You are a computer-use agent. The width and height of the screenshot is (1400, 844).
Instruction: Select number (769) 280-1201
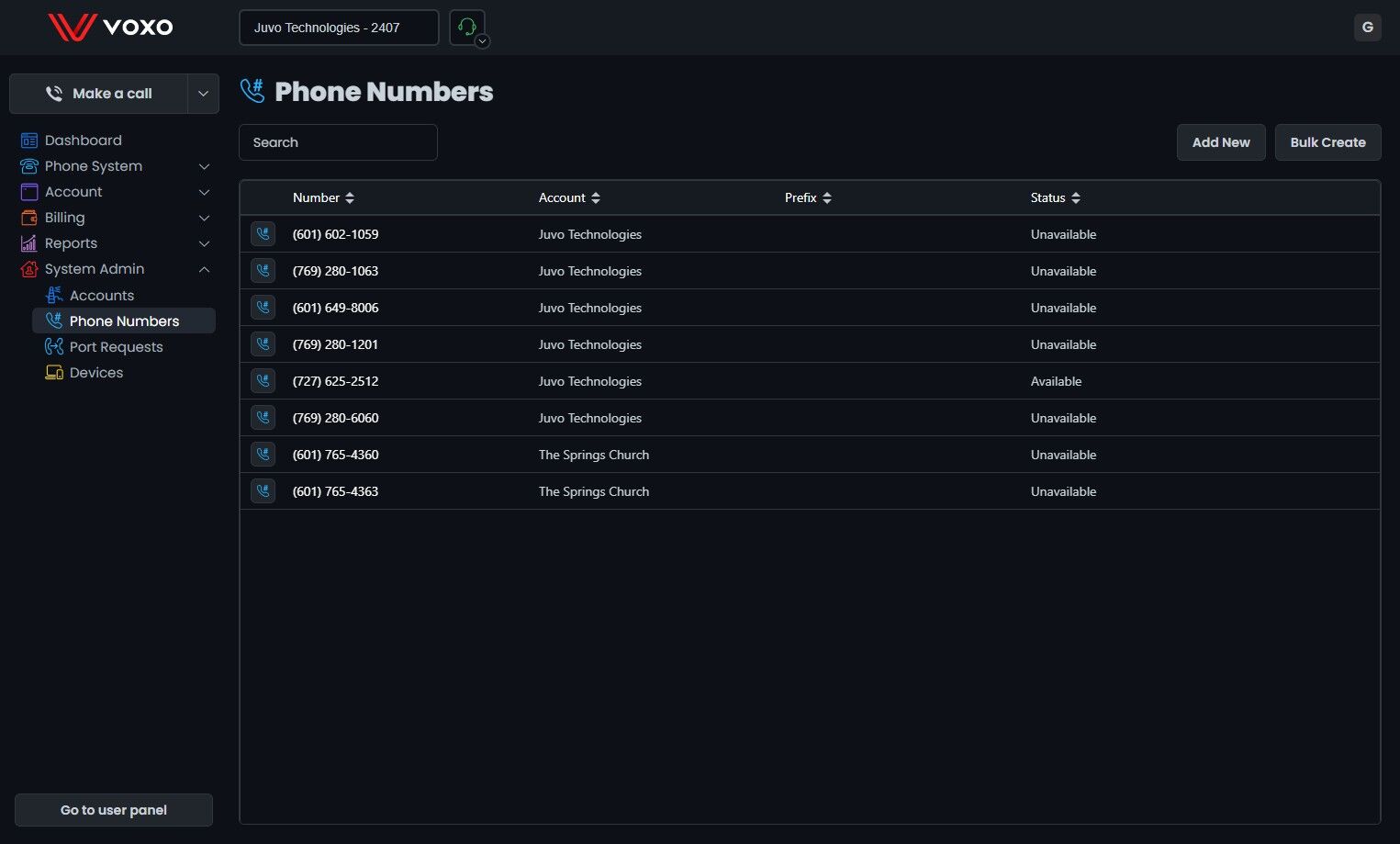click(x=335, y=344)
